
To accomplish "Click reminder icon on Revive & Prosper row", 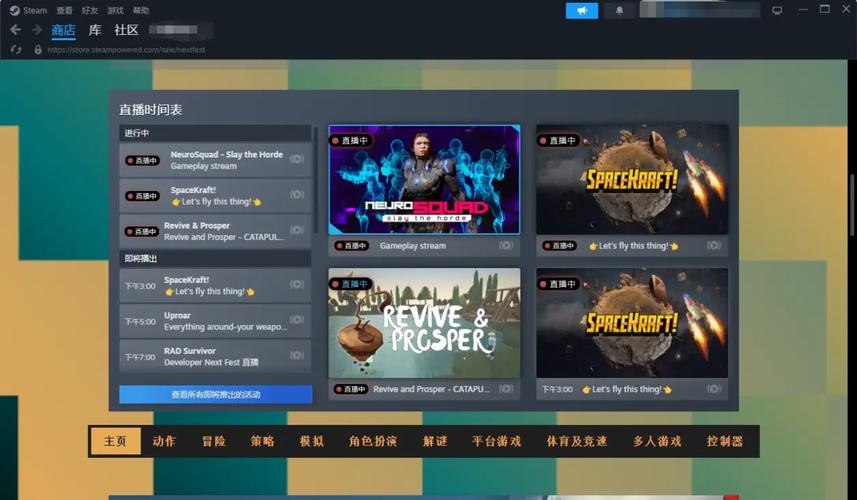I will point(297,230).
